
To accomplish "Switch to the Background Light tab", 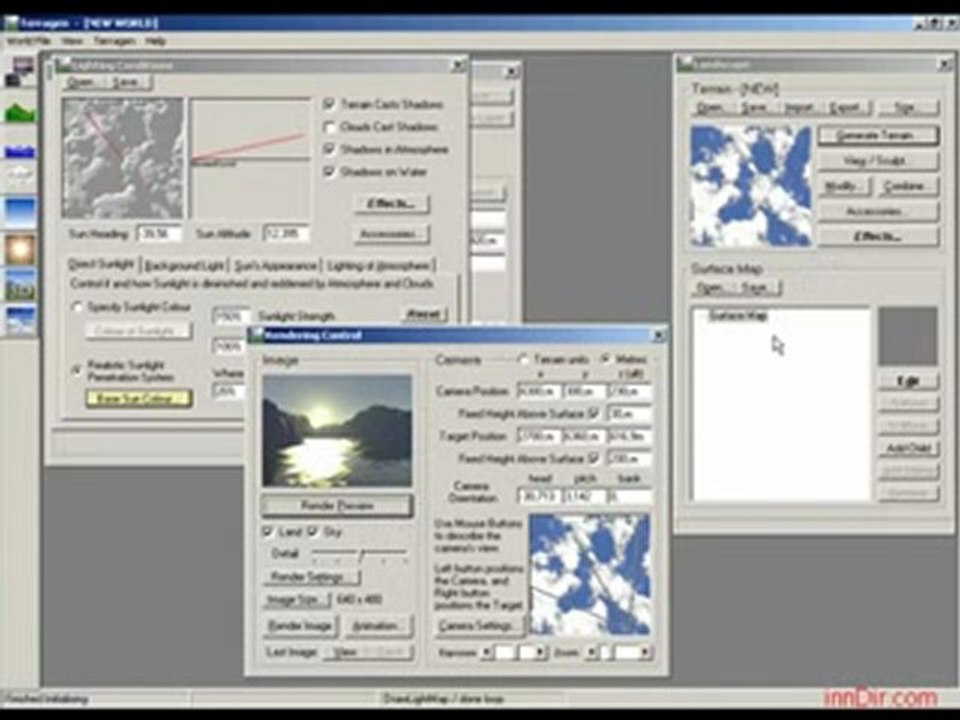I will click(x=184, y=266).
